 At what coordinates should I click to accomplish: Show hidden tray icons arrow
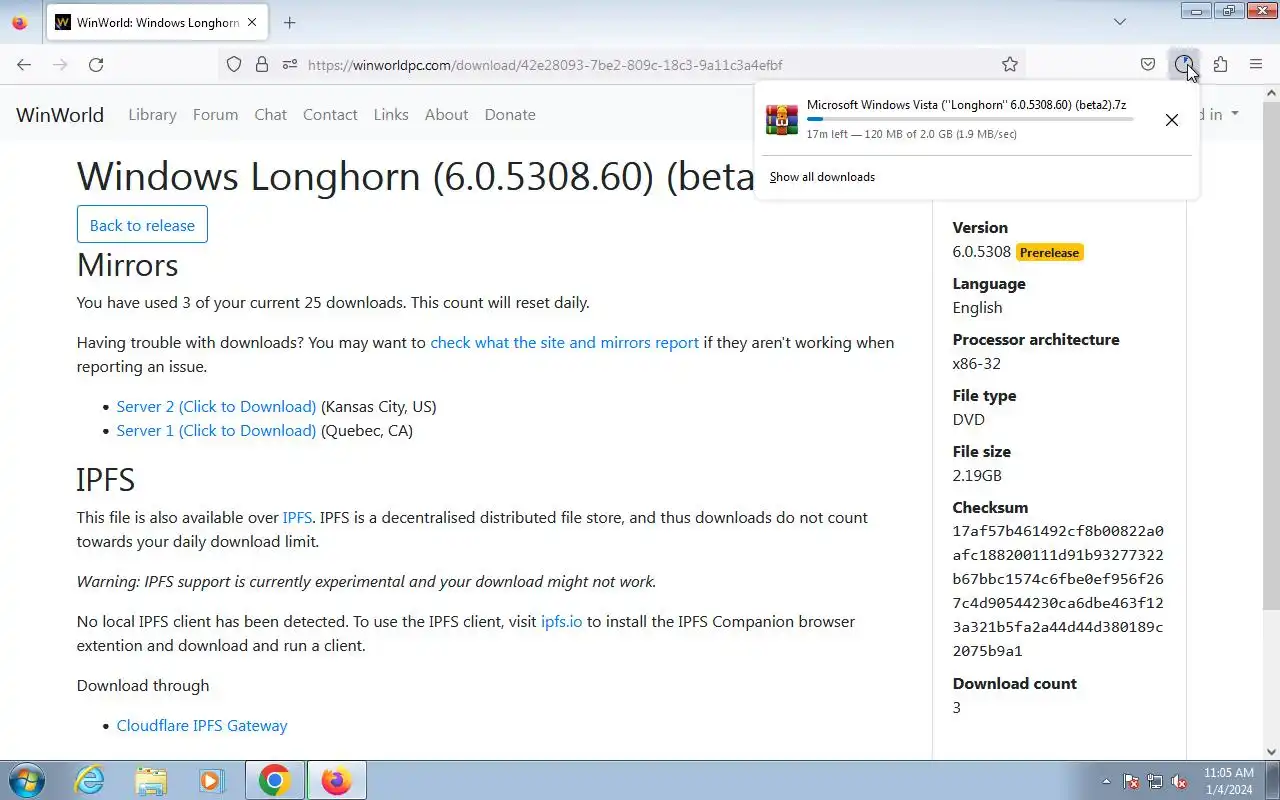click(1106, 781)
